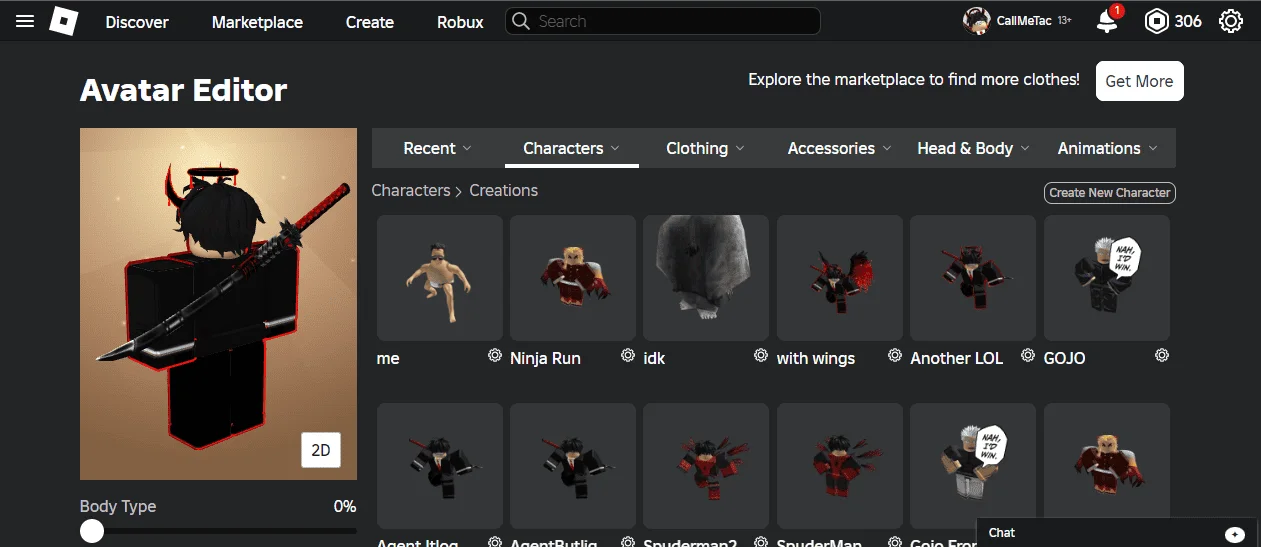Open settings gear for 'idk' character
Screen dimensions: 1261x547
click(x=761, y=356)
